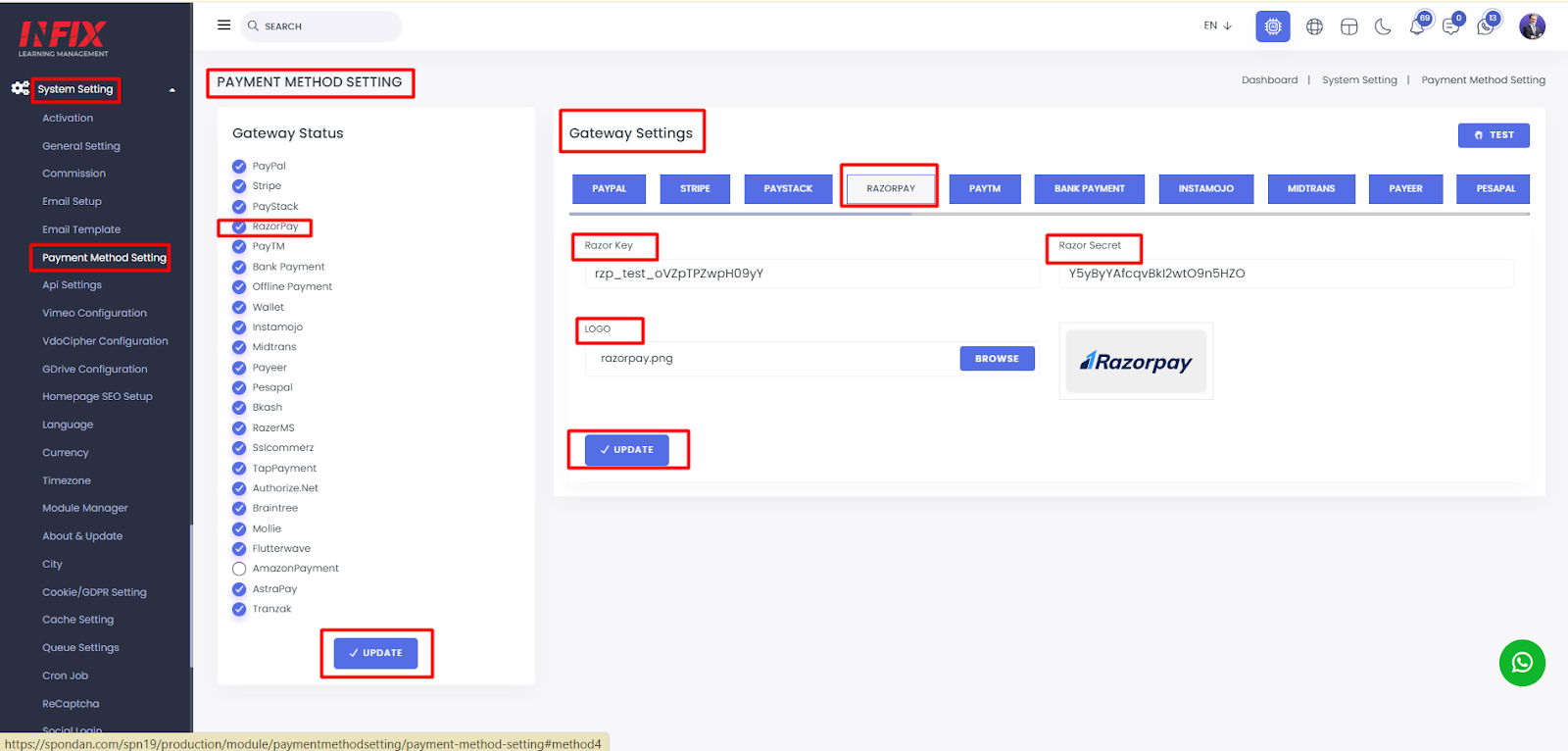Switch to the STRIPE gateway tab
The height and width of the screenshot is (751, 1568).
(695, 188)
